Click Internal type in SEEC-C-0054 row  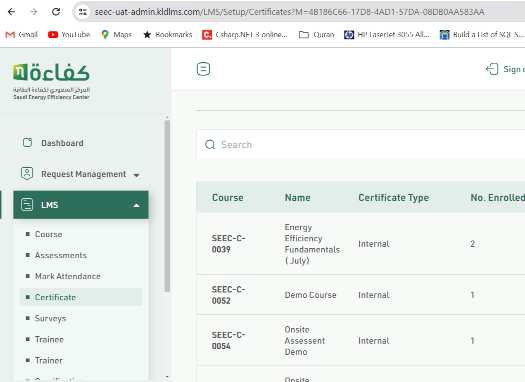(x=374, y=341)
